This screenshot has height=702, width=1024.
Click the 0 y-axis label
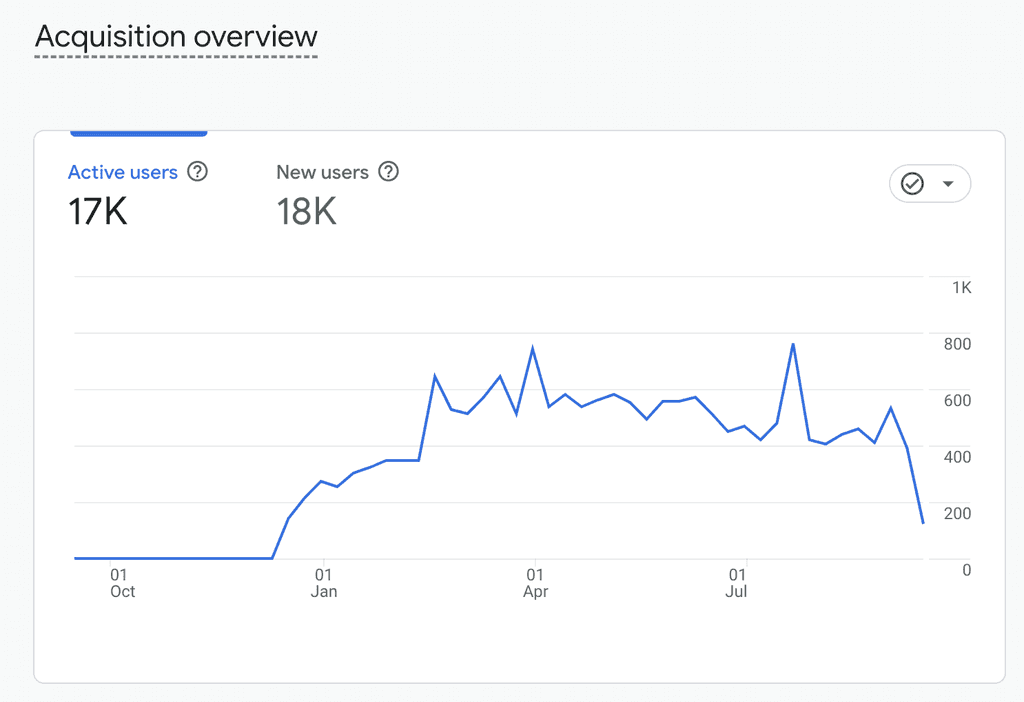point(967,570)
